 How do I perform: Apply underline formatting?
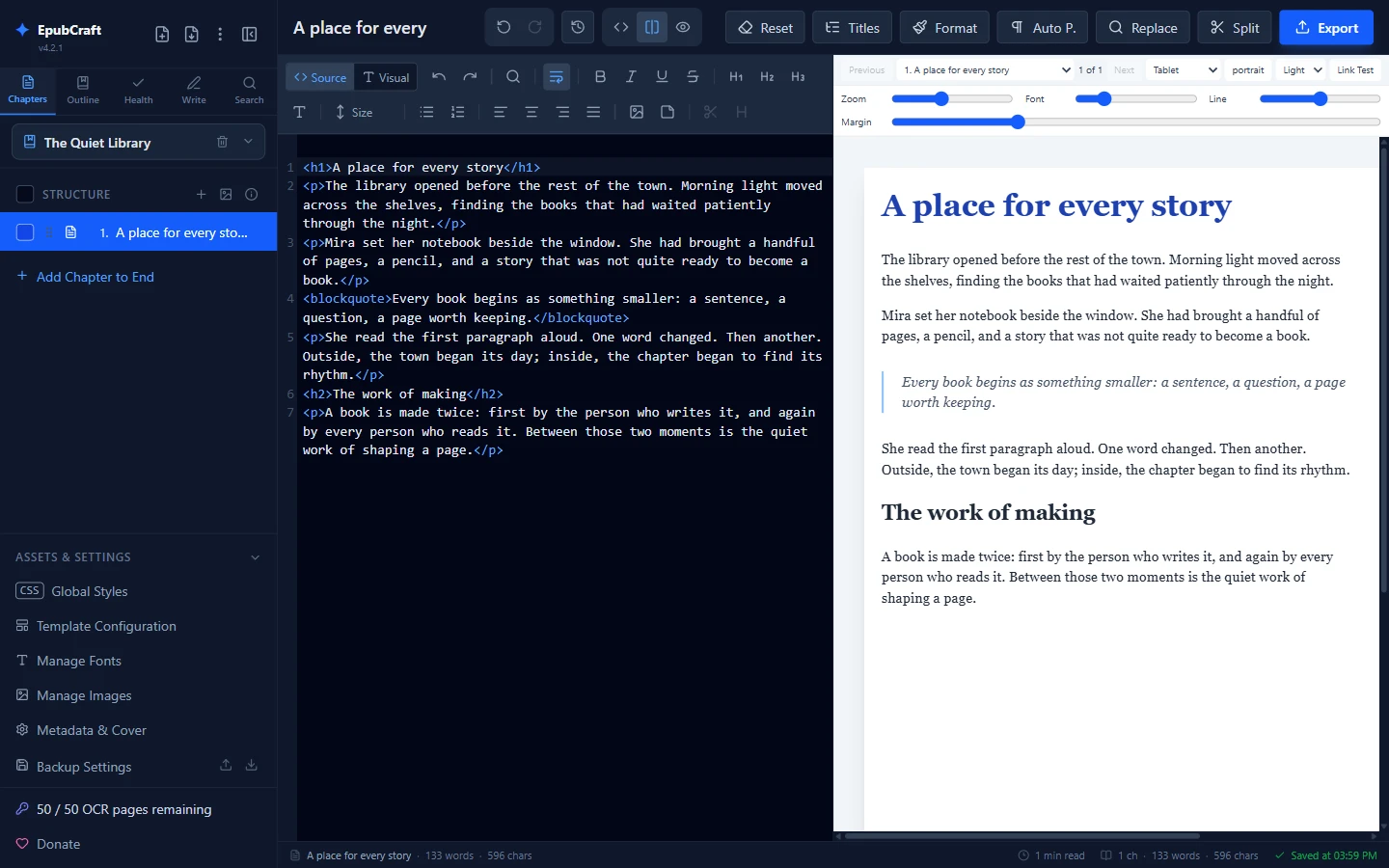click(662, 77)
